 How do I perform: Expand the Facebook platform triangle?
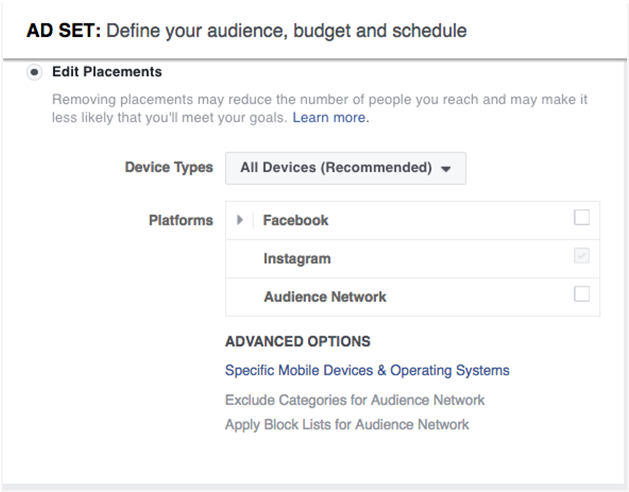tap(240, 220)
